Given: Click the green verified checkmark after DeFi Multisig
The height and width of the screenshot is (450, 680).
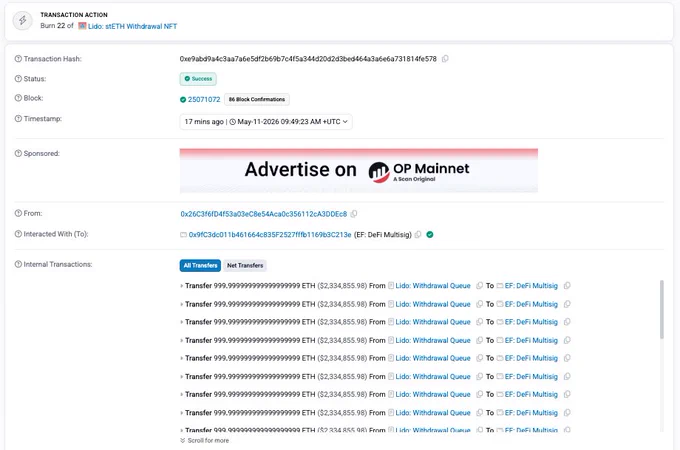Looking at the screenshot, I should click(x=430, y=235).
